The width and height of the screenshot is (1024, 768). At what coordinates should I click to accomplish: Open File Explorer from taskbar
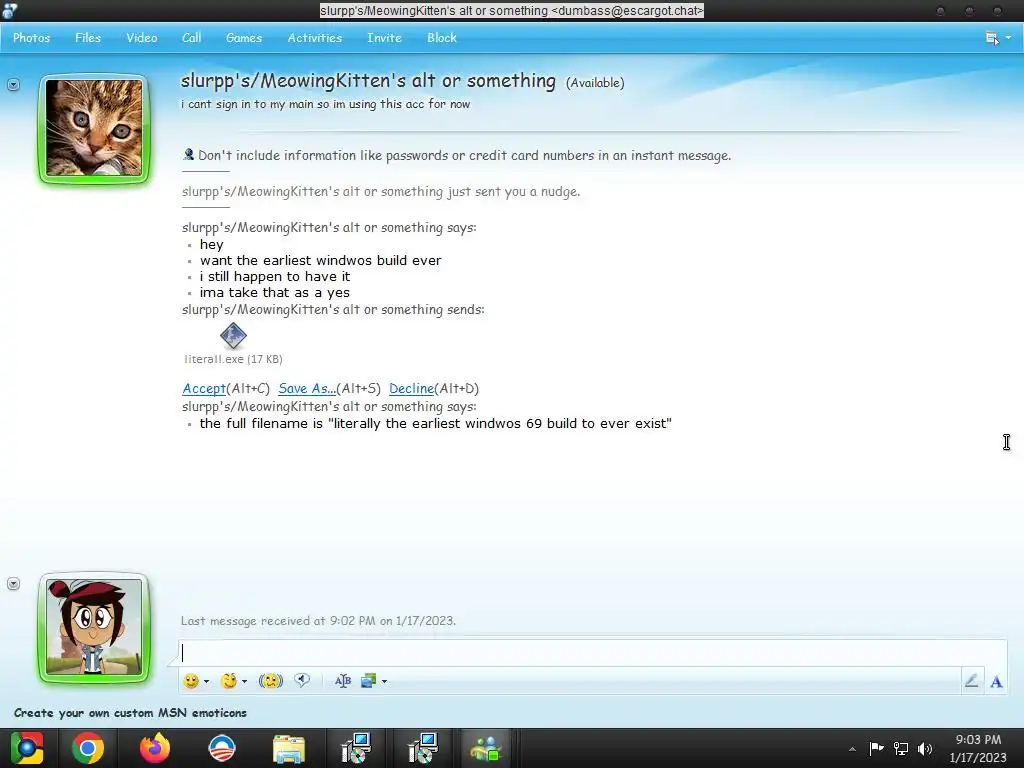[x=289, y=749]
